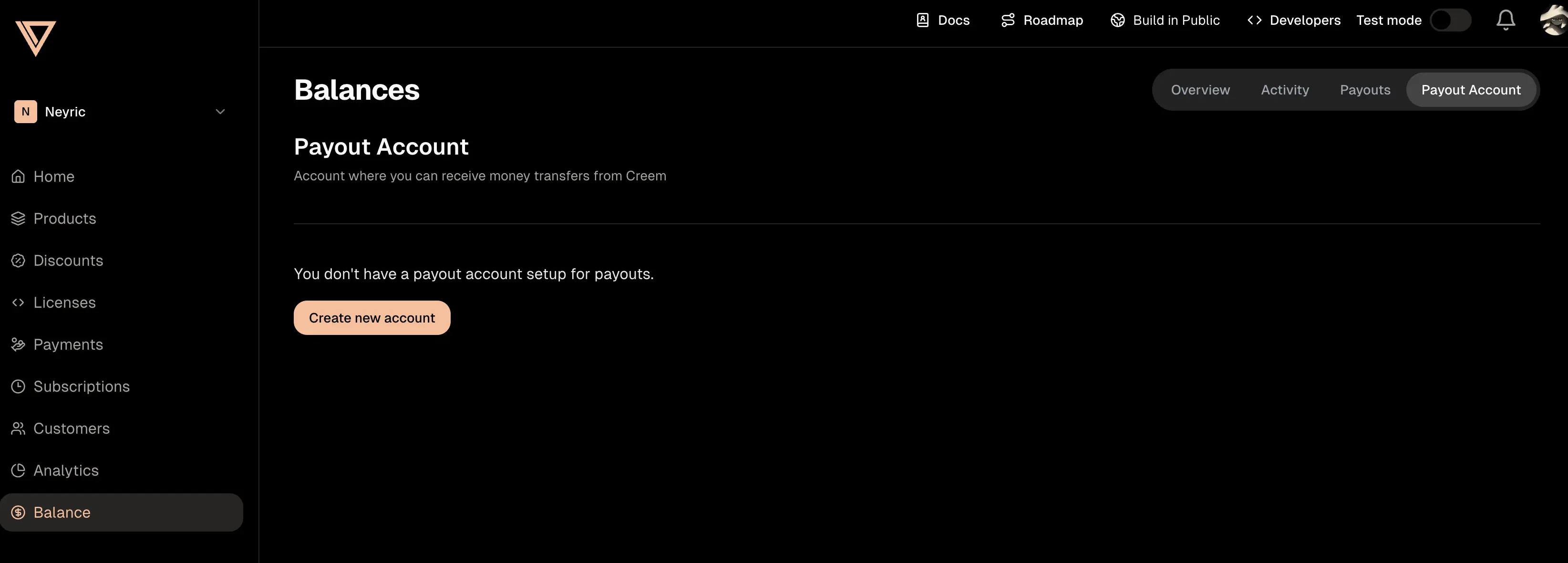Switch to the Activity tab
The height and width of the screenshot is (563, 1568).
(1284, 90)
